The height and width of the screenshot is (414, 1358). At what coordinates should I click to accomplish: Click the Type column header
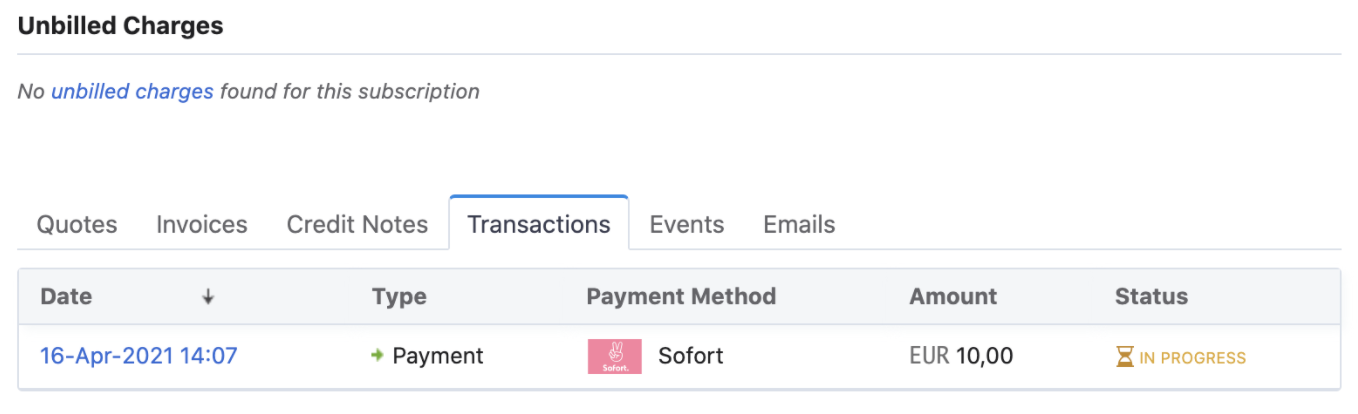[399, 296]
